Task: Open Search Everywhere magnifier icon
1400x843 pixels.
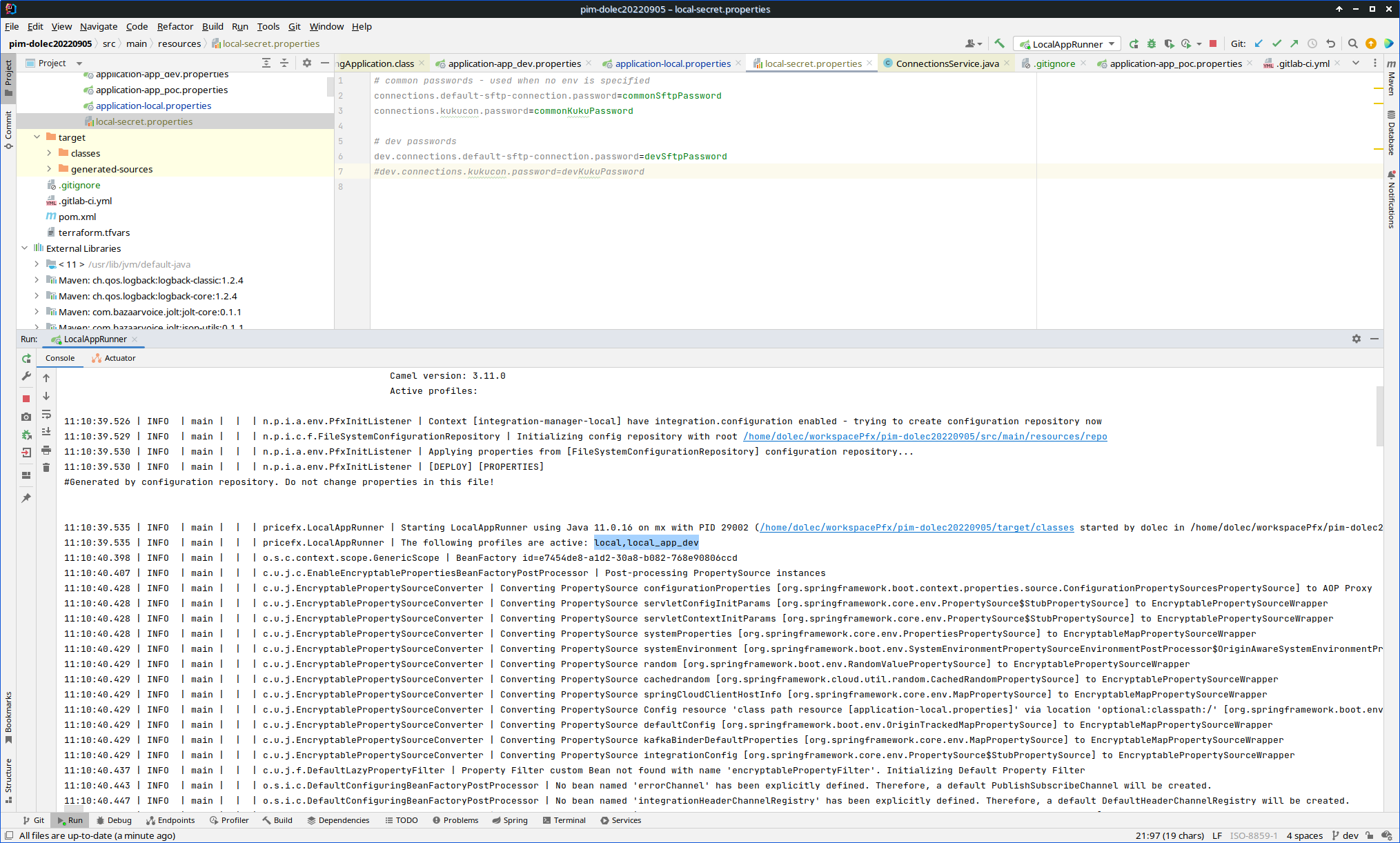Action: 1353,43
